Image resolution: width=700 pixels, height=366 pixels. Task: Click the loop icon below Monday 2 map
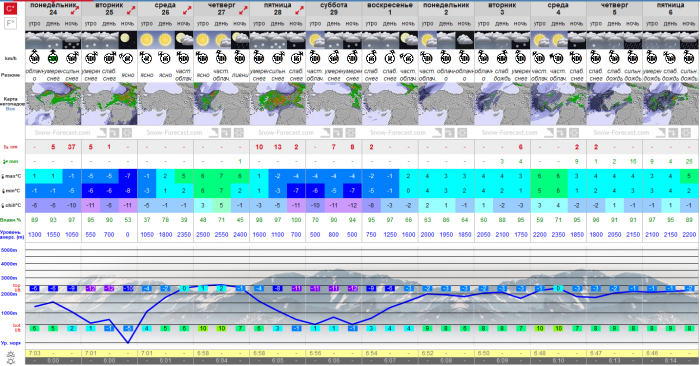pyautogui.click(x=450, y=133)
